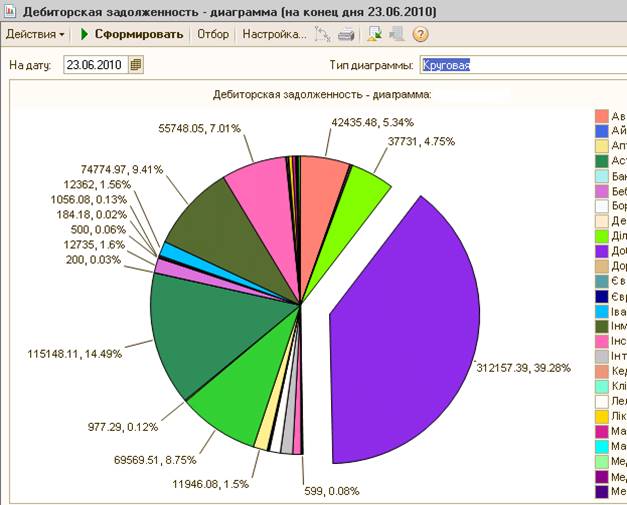
Task: Click the data label 69569.51, 8.75%
Action: tap(155, 460)
